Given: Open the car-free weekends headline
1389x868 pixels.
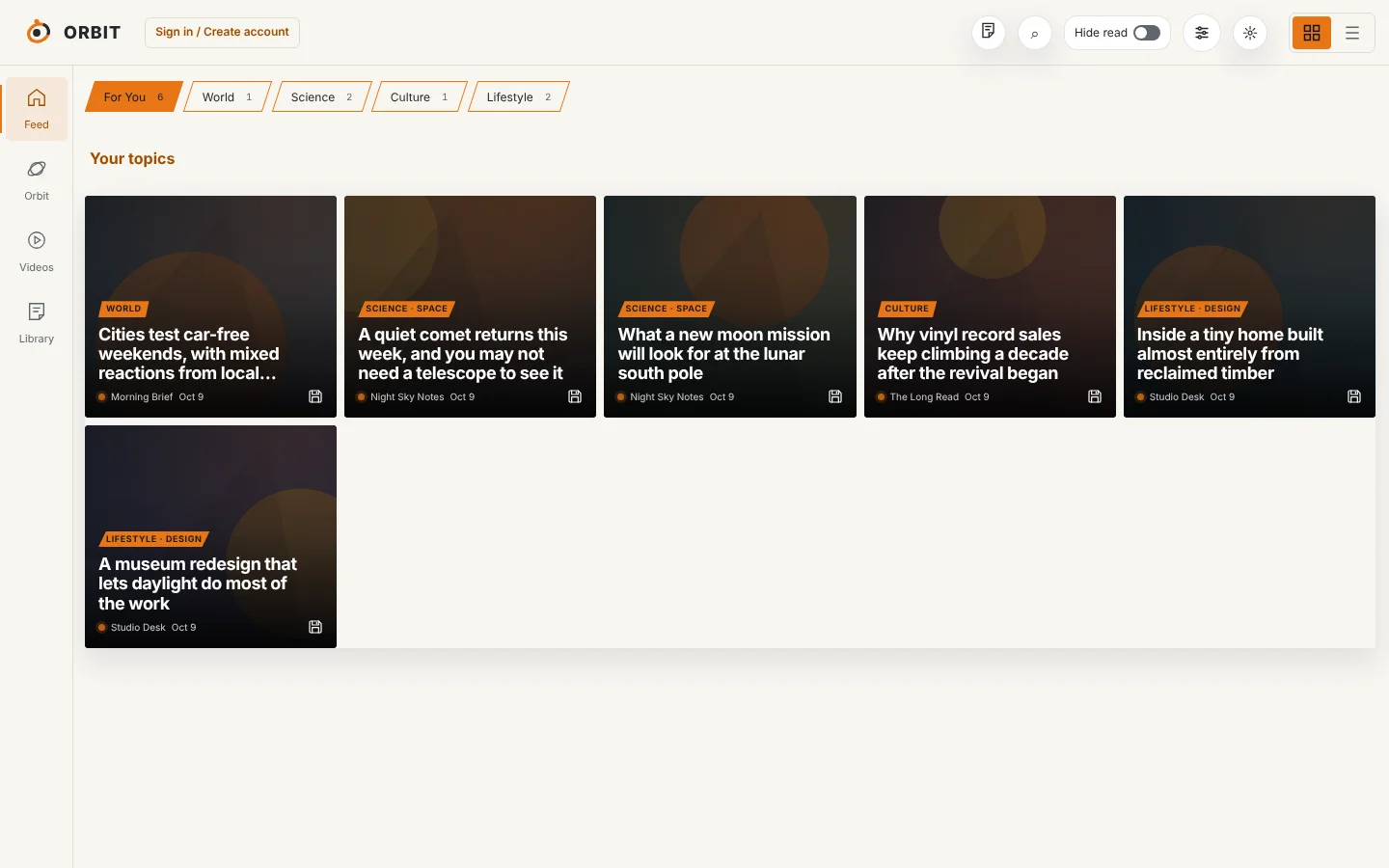Looking at the screenshot, I should click(x=189, y=354).
